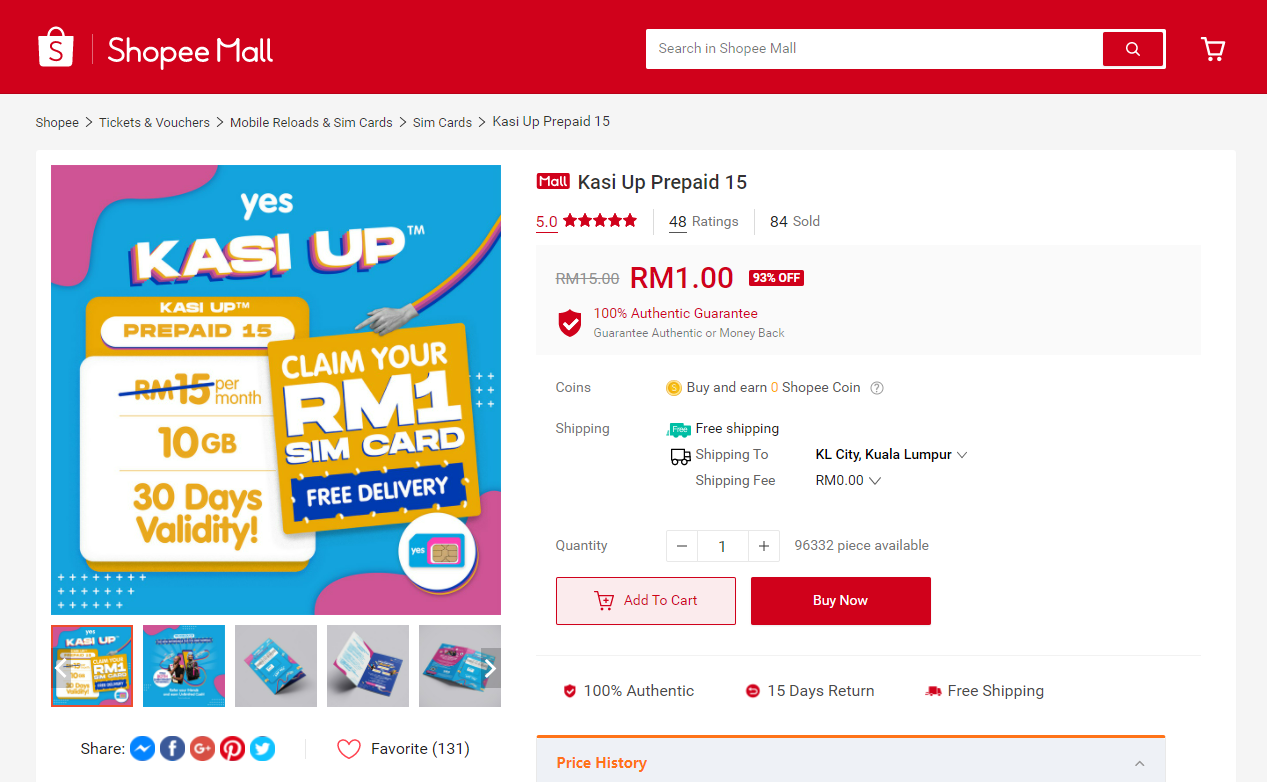The width and height of the screenshot is (1267, 782).
Task: Expand the RM0.00 shipping fee dropdown
Action: coord(848,480)
